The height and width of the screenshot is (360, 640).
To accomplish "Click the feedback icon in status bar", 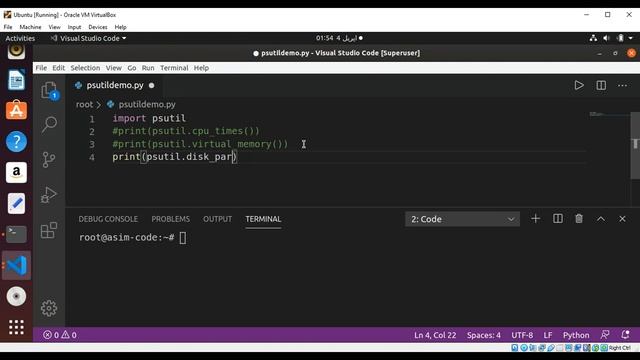I will [x=605, y=335].
